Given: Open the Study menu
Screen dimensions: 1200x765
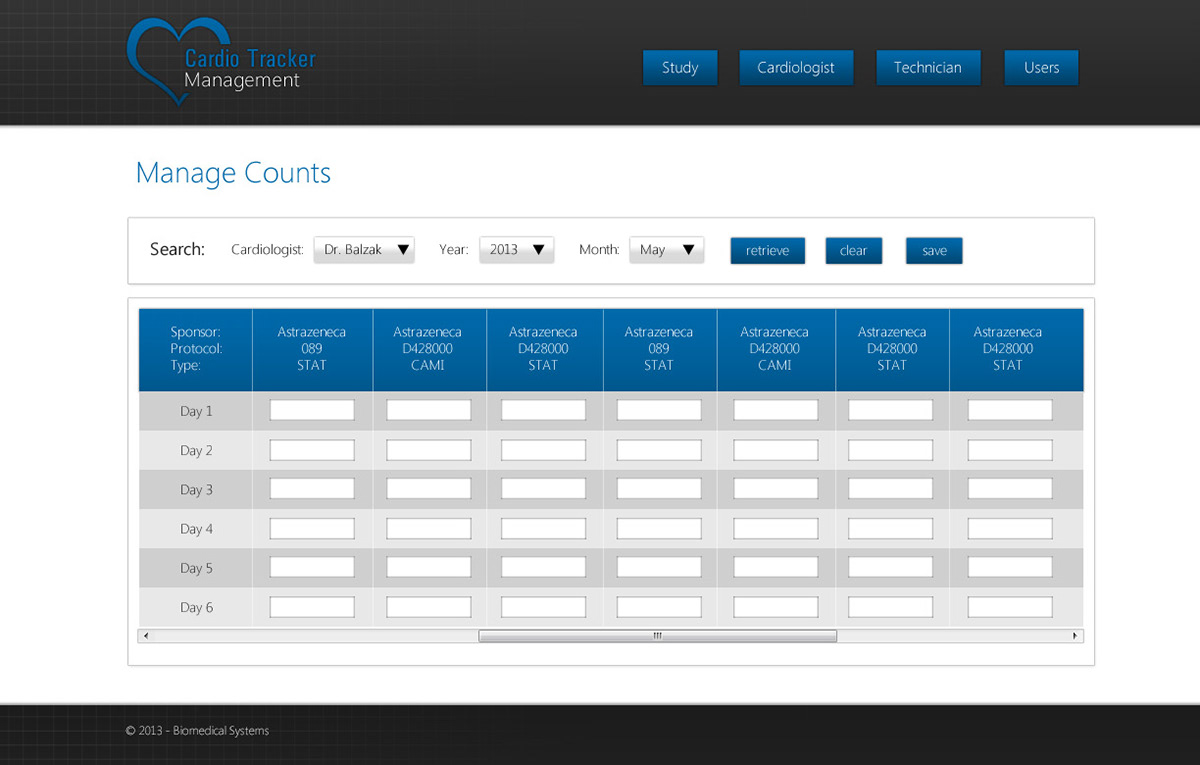Looking at the screenshot, I should [x=680, y=68].
